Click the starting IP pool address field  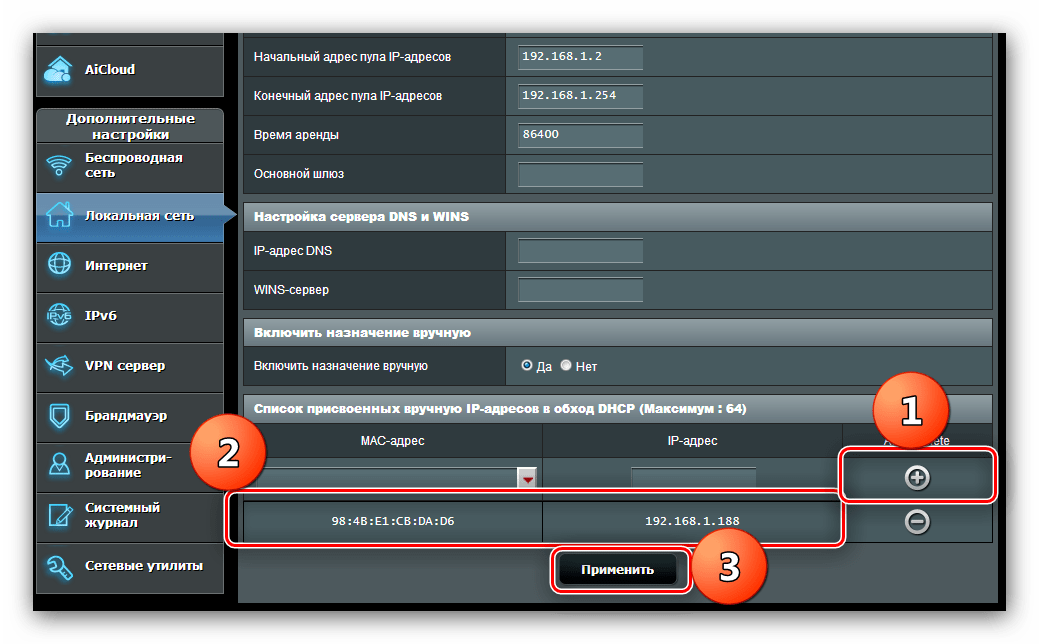[580, 57]
